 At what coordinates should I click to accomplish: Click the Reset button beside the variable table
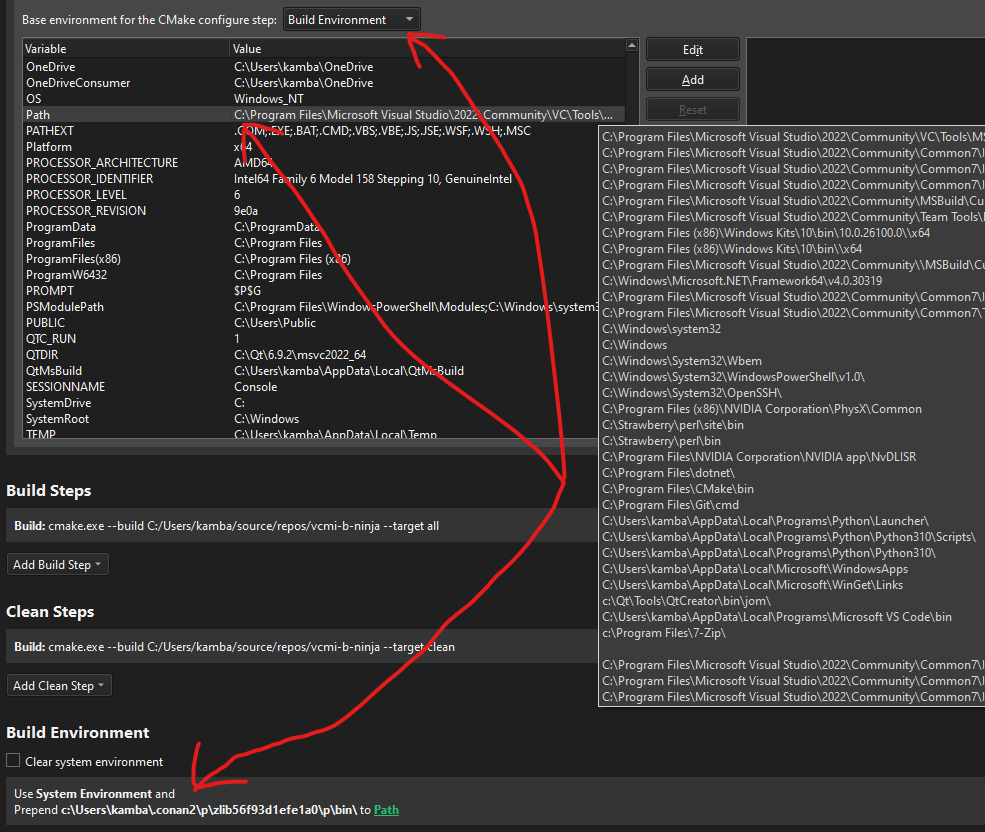[x=692, y=110]
